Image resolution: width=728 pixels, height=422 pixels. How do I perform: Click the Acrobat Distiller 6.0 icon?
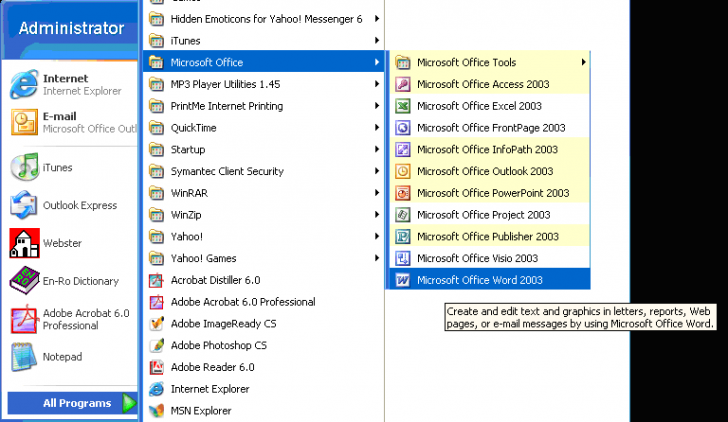pos(156,280)
